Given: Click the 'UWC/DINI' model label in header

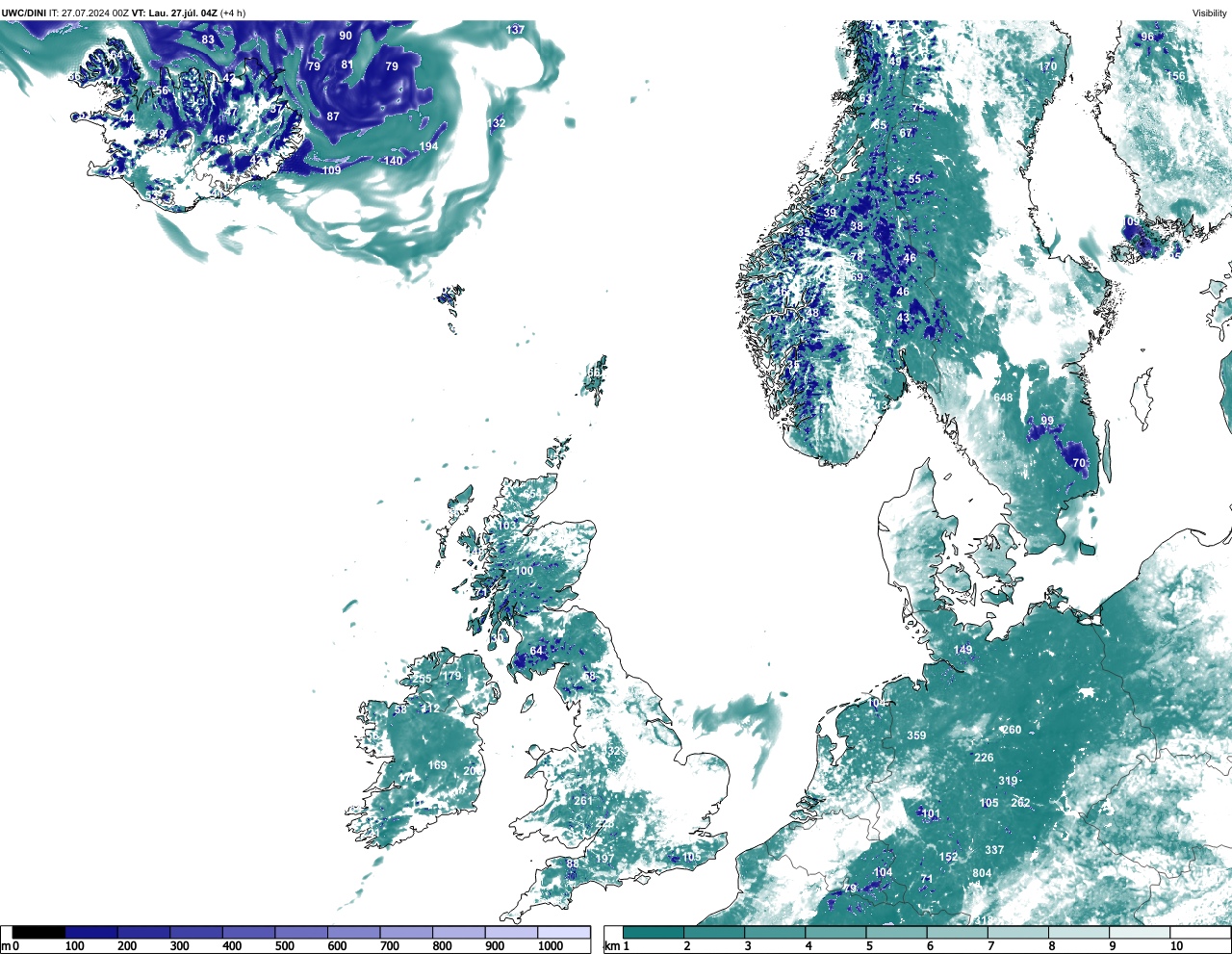Looking at the screenshot, I should click(x=24, y=13).
